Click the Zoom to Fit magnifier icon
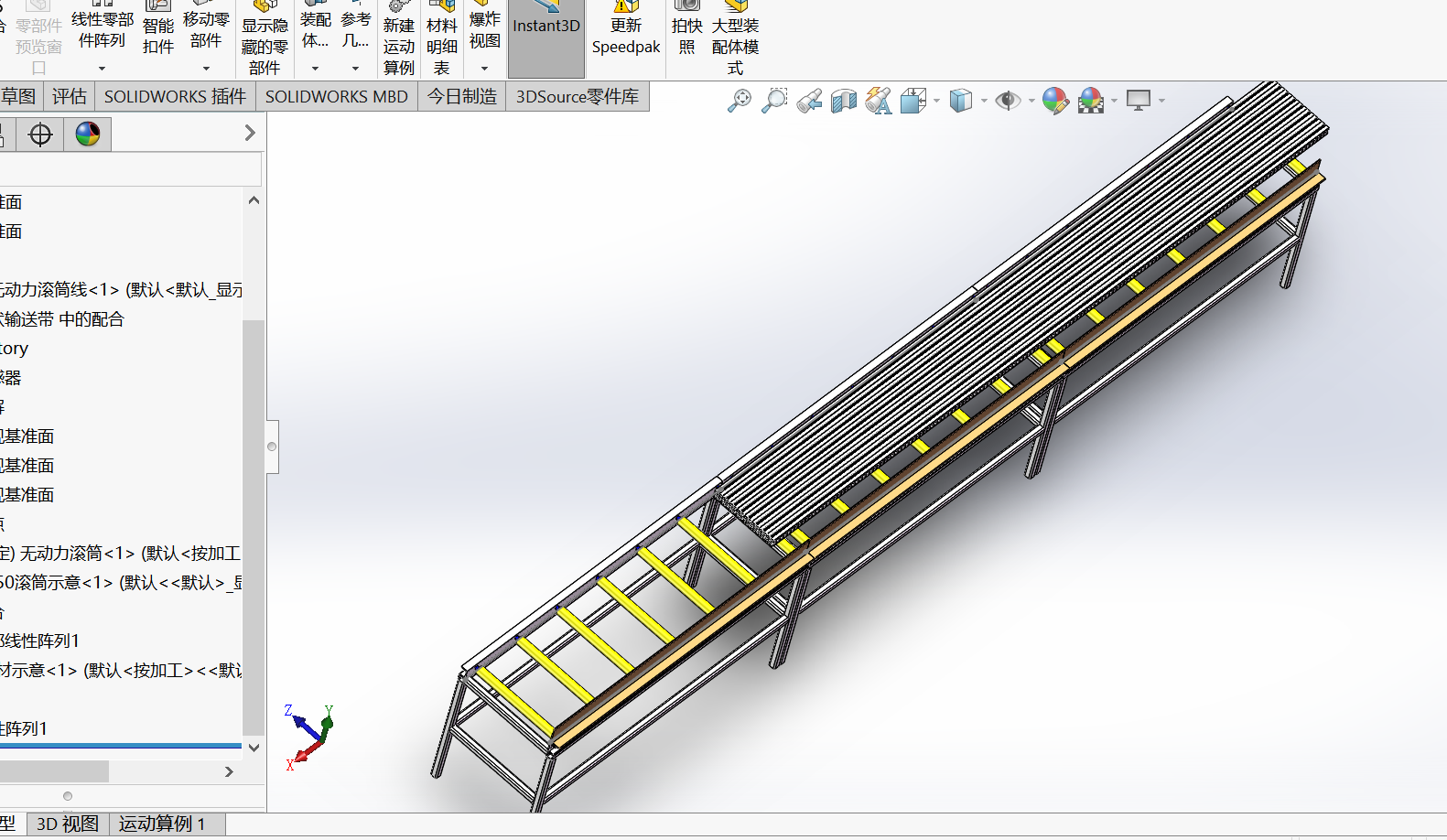Screen dimensions: 1447x840 (740, 100)
